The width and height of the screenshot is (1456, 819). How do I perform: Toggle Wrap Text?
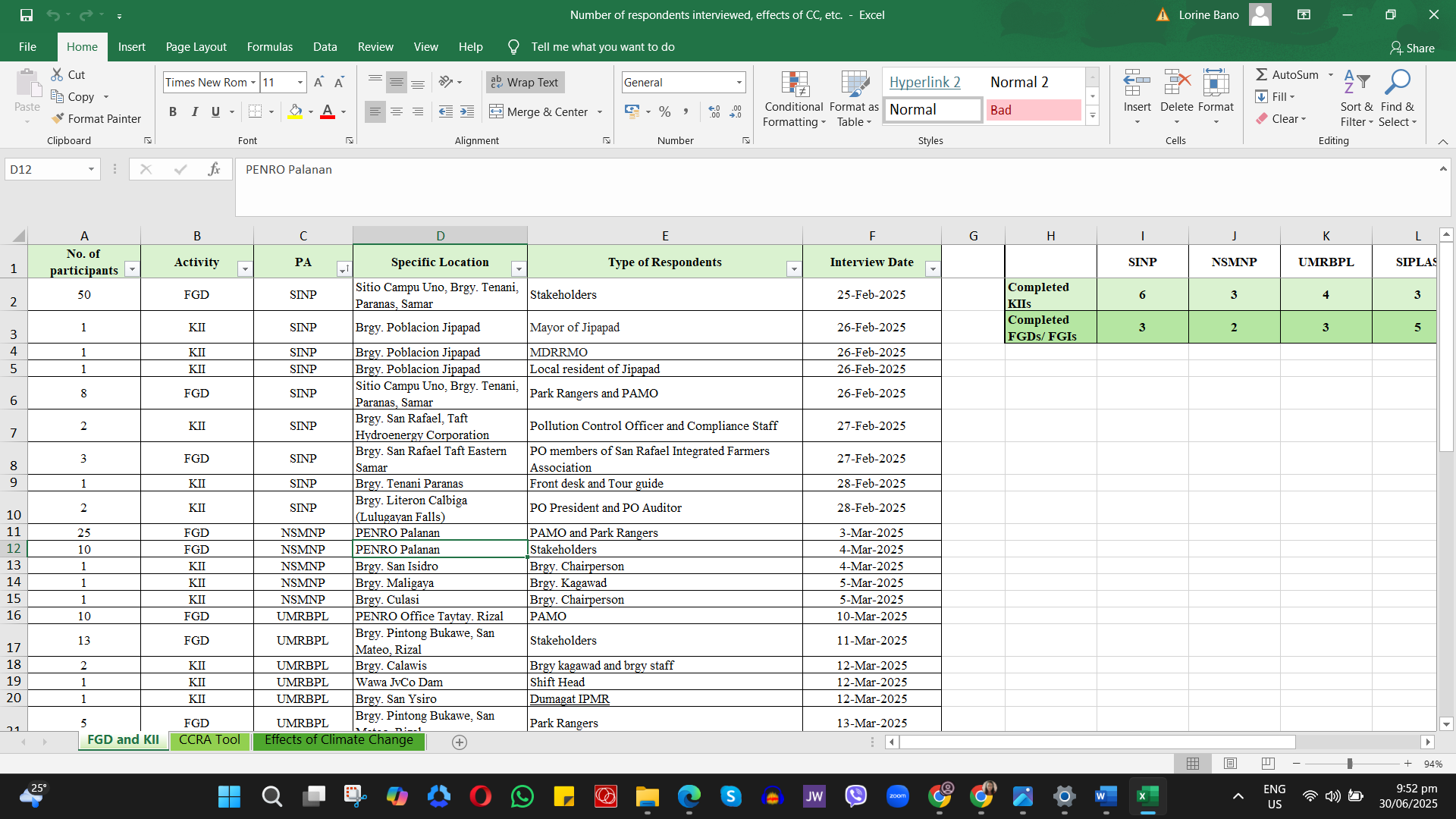tap(525, 82)
